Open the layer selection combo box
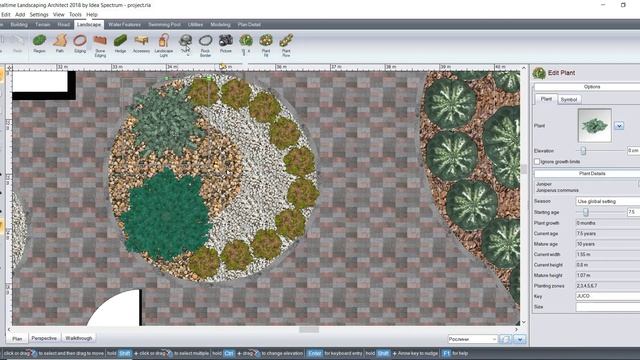640x360 pixels. coord(472,339)
